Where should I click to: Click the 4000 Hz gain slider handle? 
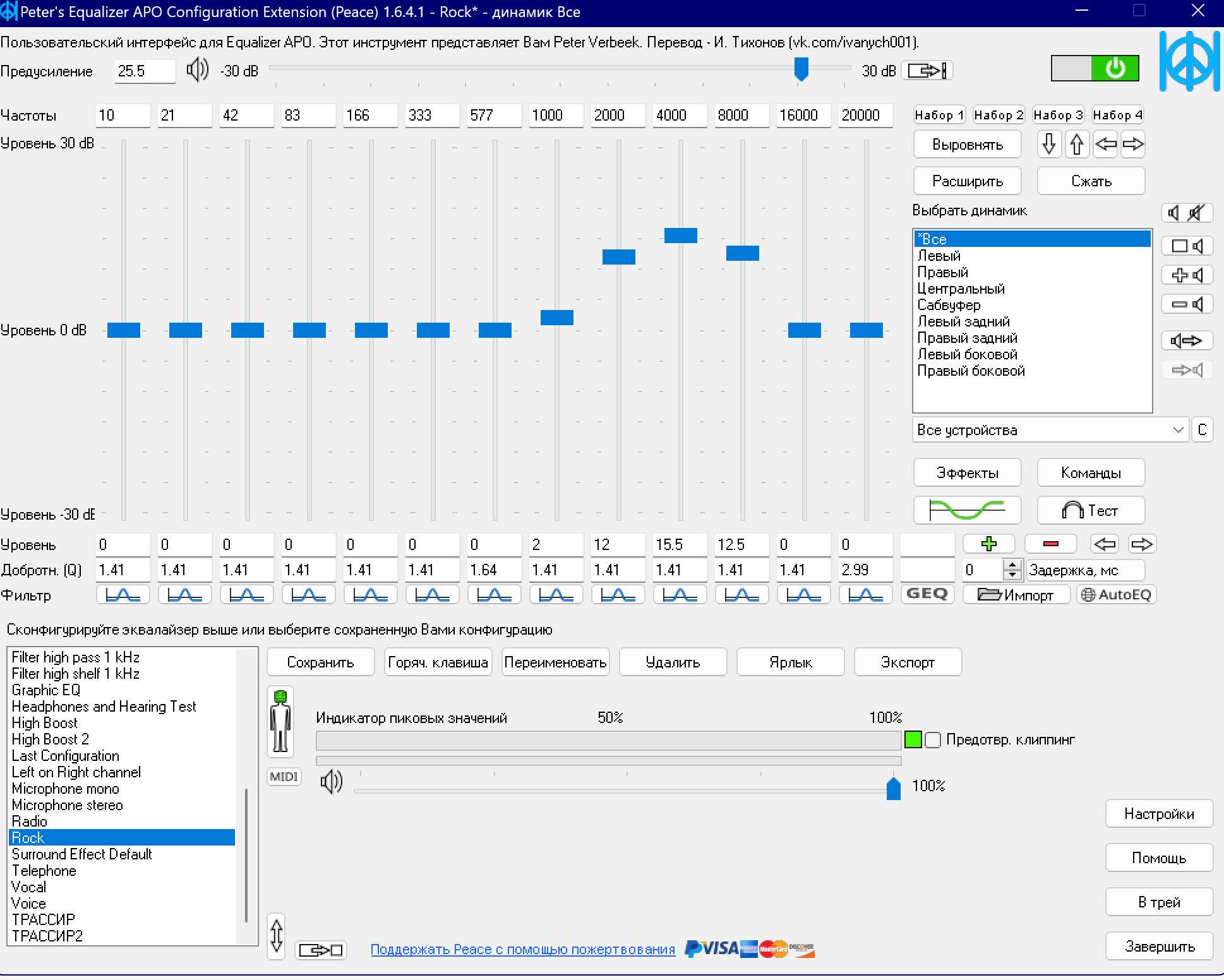(680, 236)
